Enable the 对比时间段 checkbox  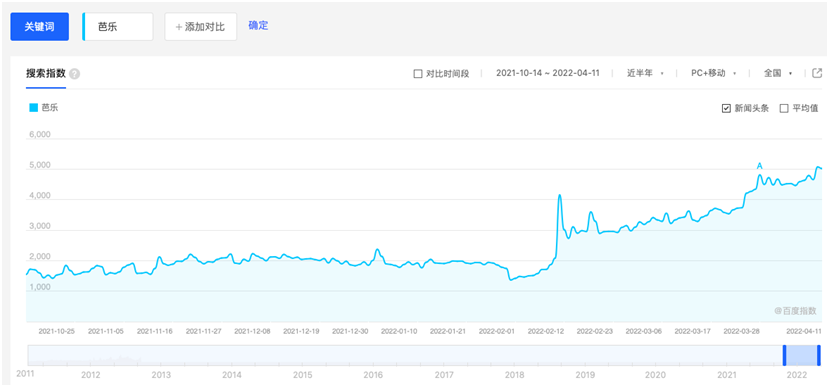pyautogui.click(x=417, y=73)
